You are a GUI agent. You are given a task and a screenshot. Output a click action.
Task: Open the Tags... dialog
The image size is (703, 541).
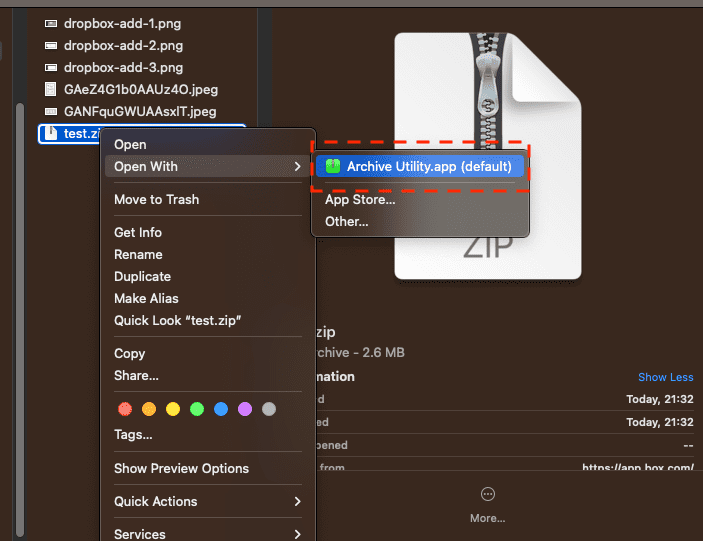click(208, 434)
